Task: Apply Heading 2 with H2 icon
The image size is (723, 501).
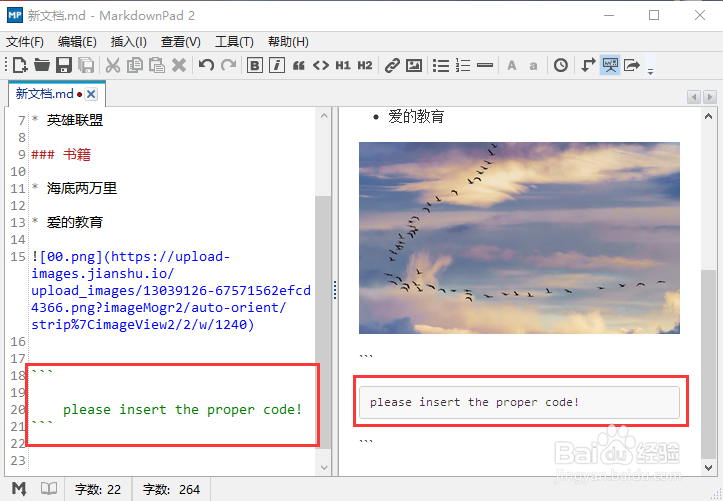Action: pos(365,65)
